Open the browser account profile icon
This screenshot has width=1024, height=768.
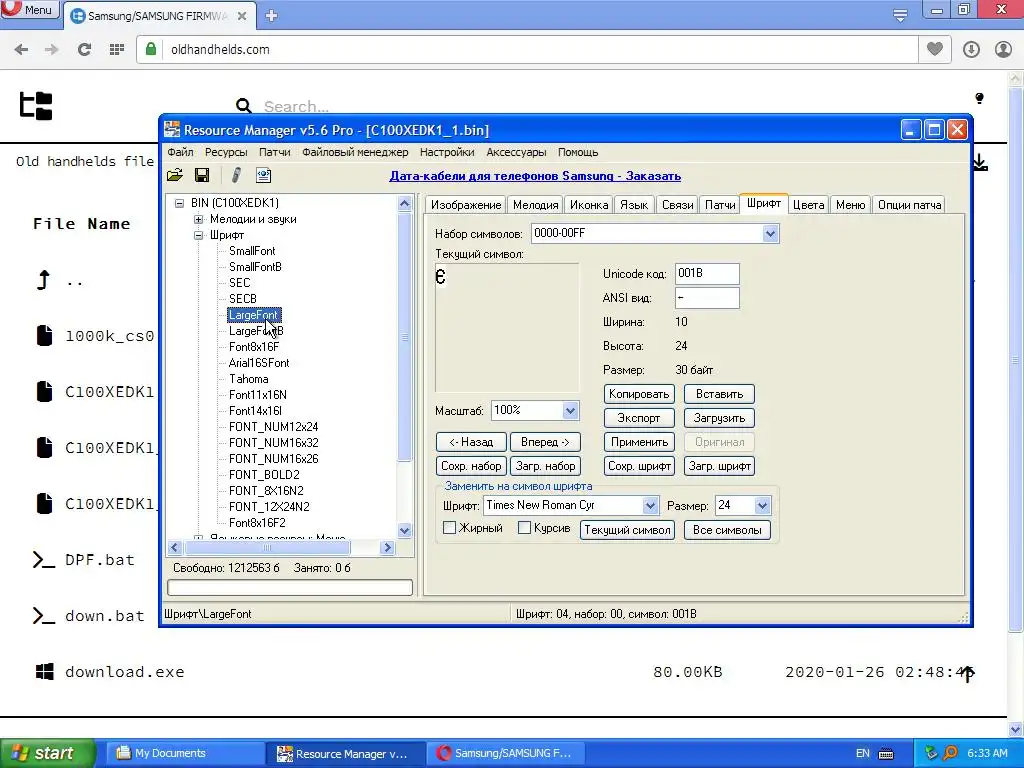point(1003,49)
